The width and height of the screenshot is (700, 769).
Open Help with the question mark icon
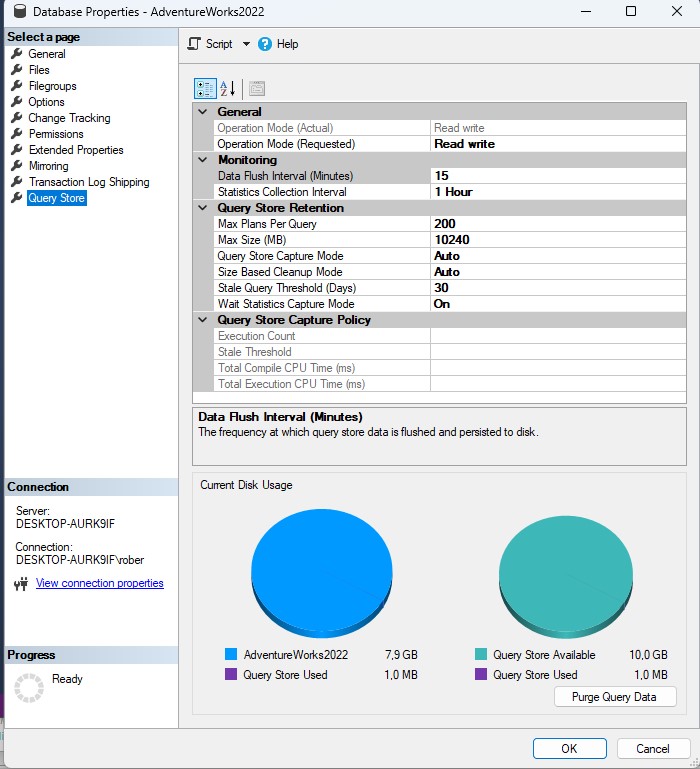pyautogui.click(x=265, y=44)
